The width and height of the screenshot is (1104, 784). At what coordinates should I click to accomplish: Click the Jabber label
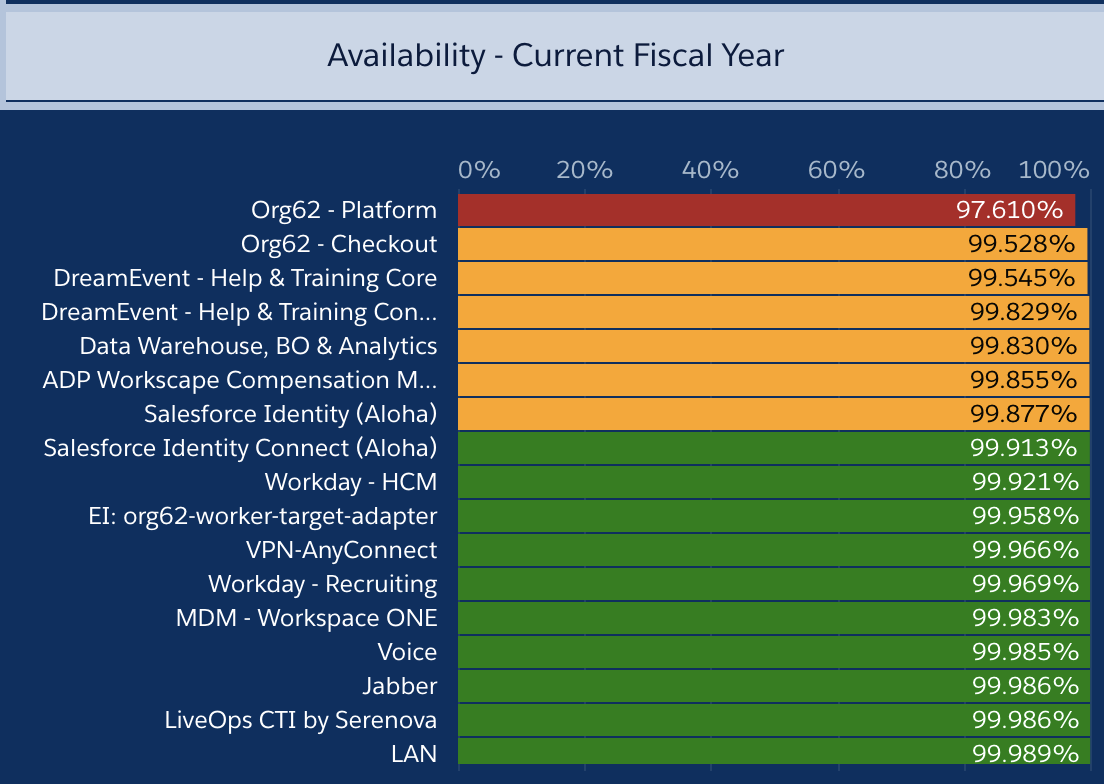click(399, 686)
